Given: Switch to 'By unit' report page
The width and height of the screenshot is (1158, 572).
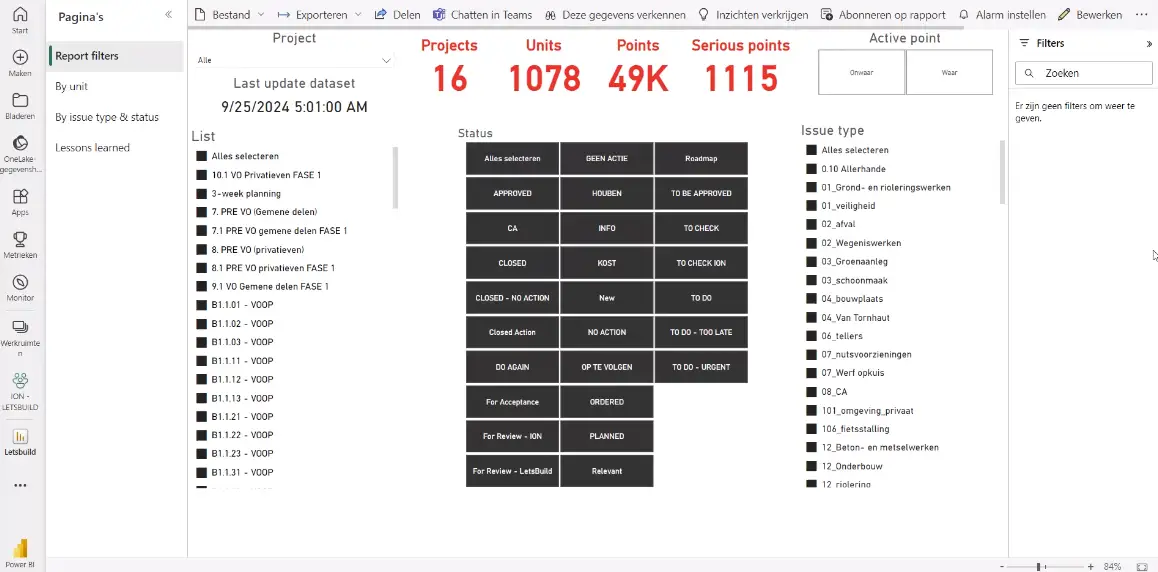Looking at the screenshot, I should pyautogui.click(x=72, y=87).
